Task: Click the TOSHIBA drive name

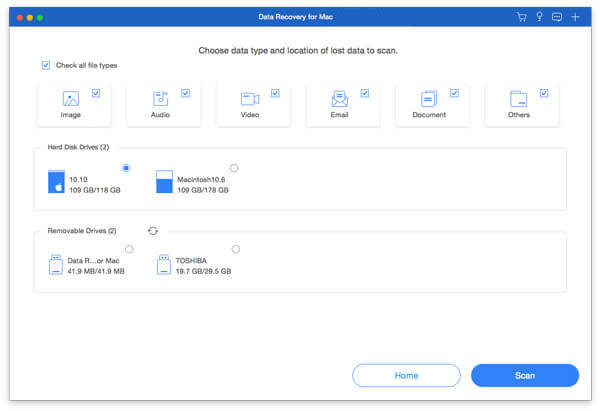Action: point(191,261)
